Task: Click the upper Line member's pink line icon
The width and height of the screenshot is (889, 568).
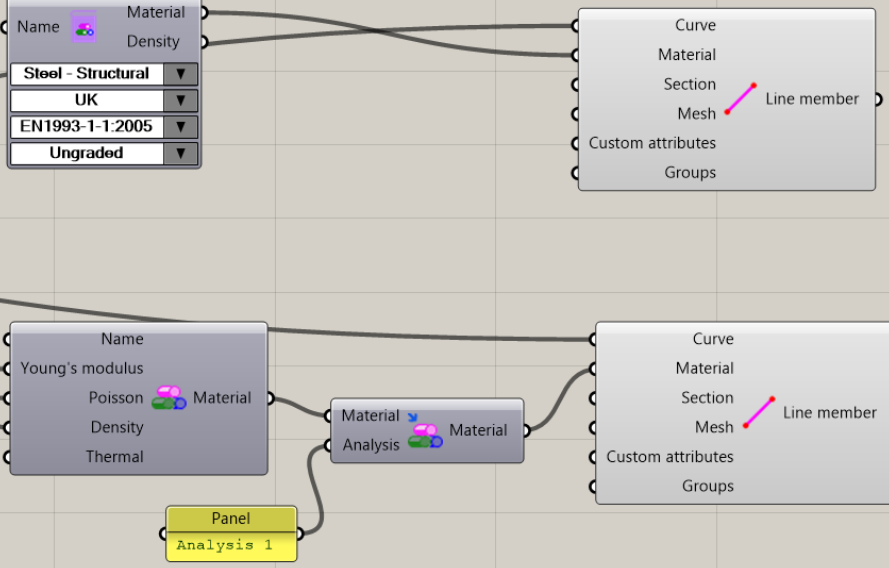Action: click(x=740, y=99)
